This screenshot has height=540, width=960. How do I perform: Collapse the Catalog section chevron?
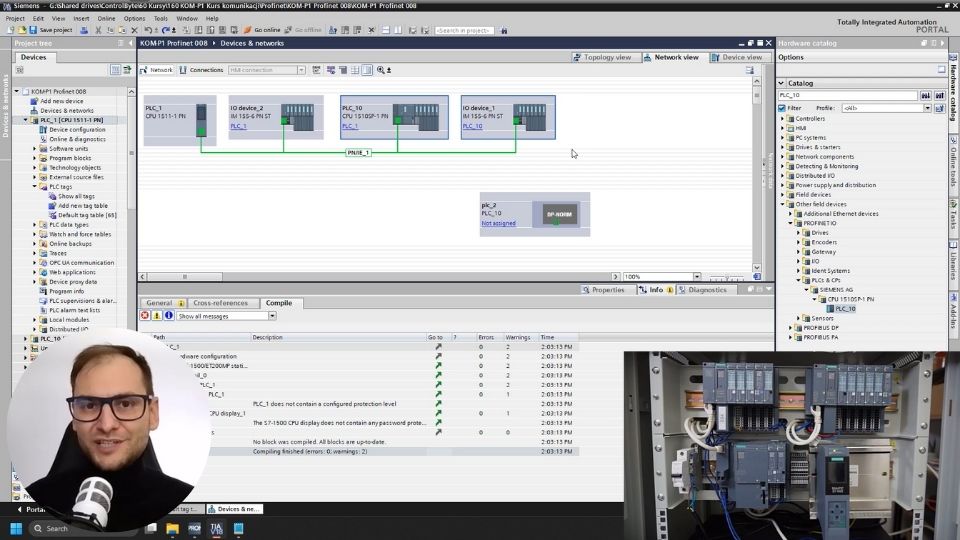click(x=781, y=83)
